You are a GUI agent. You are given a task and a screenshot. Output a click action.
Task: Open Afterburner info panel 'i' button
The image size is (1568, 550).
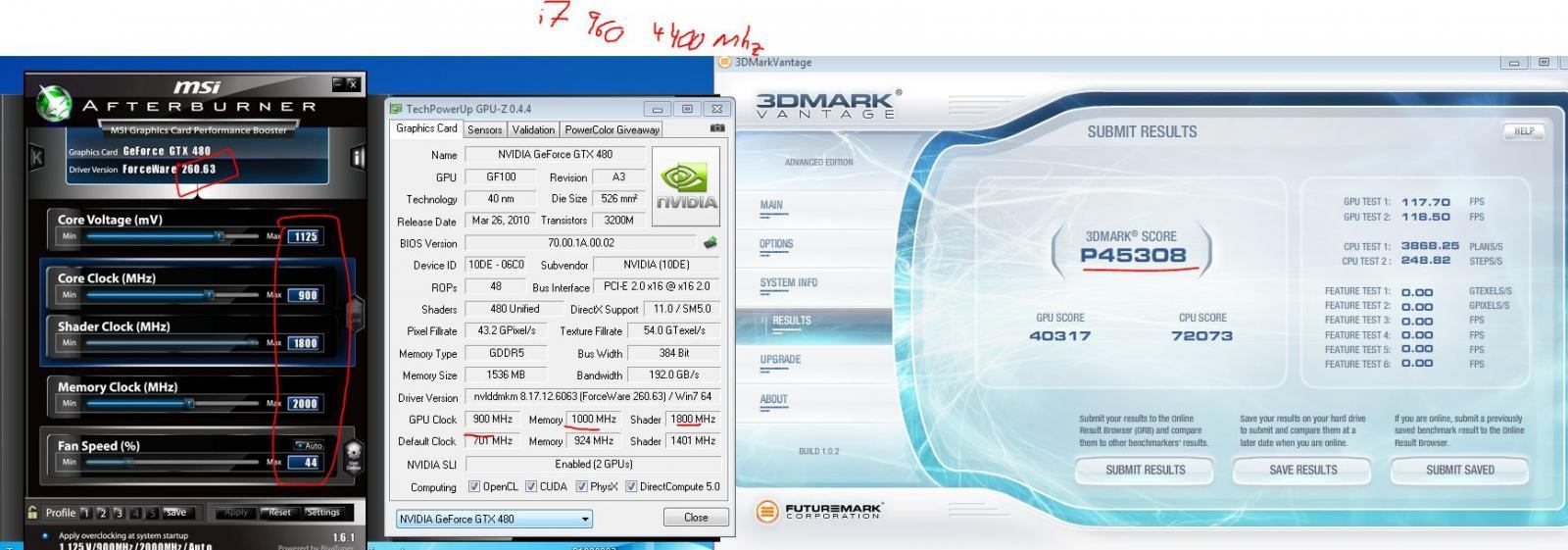pos(359,158)
